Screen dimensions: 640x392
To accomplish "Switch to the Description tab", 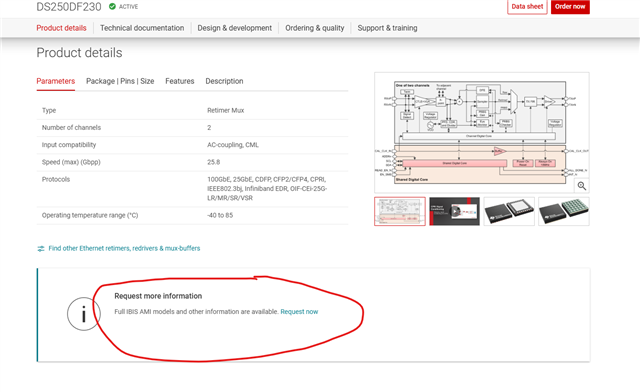I will click(x=224, y=81).
